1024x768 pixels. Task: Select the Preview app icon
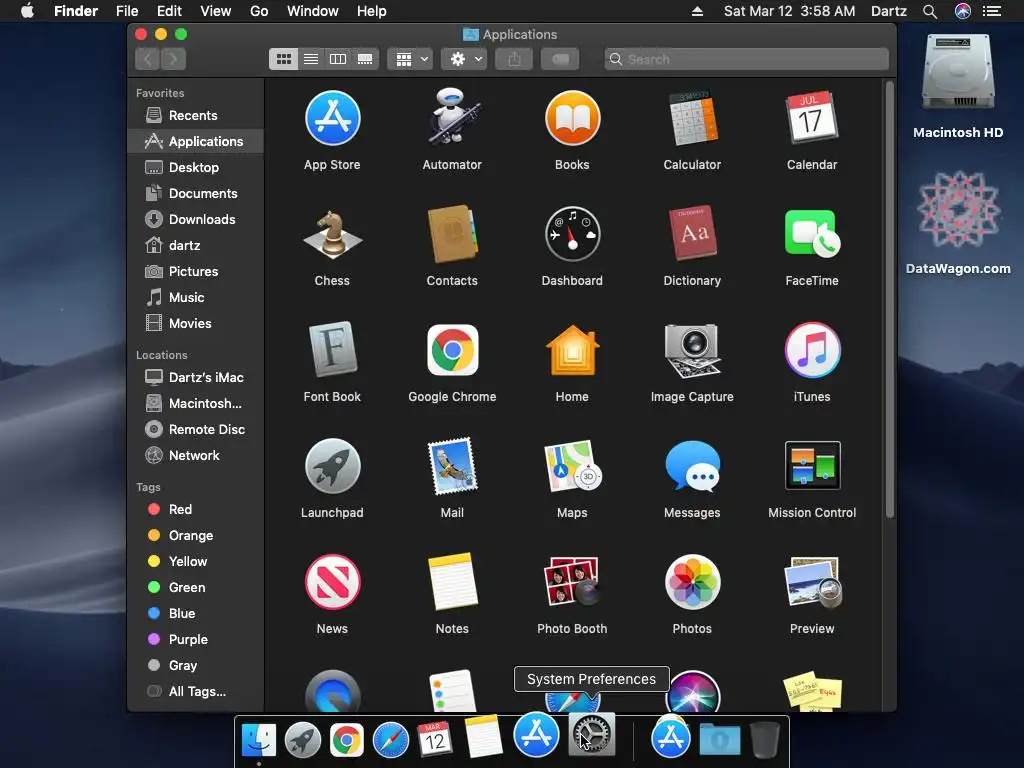pos(812,582)
